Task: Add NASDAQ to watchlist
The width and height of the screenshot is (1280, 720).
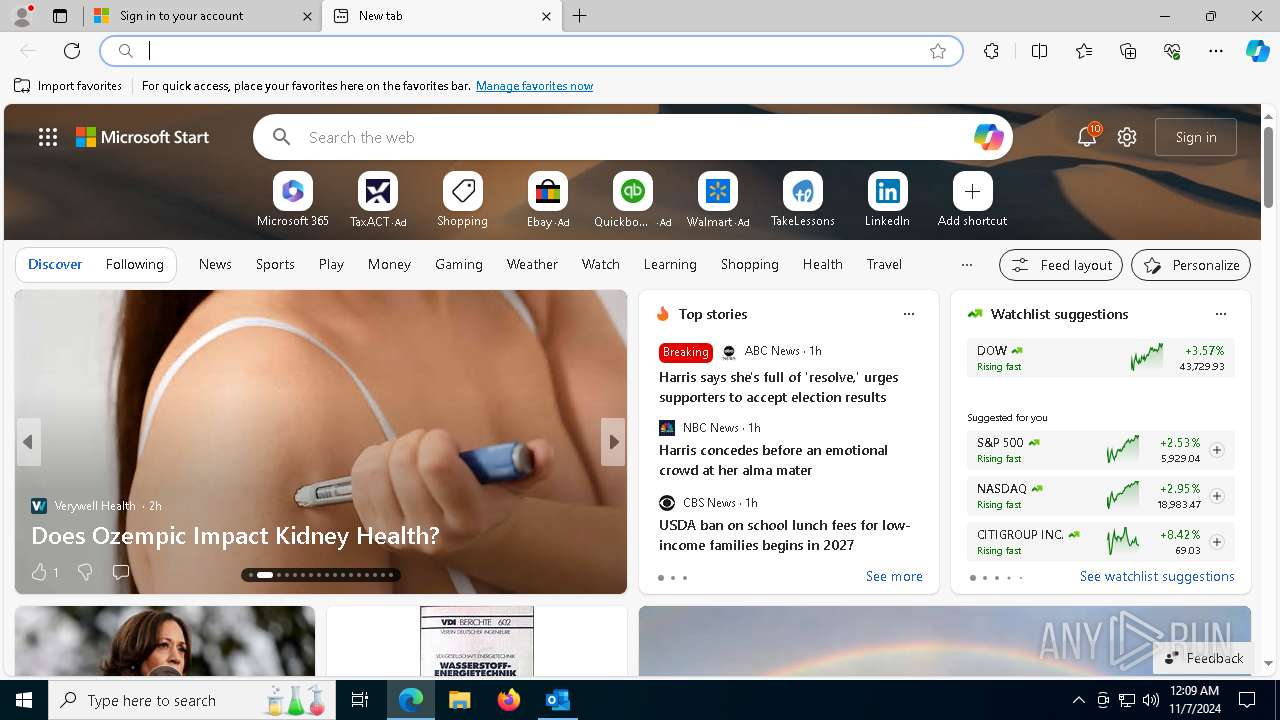Action: coord(1216,496)
